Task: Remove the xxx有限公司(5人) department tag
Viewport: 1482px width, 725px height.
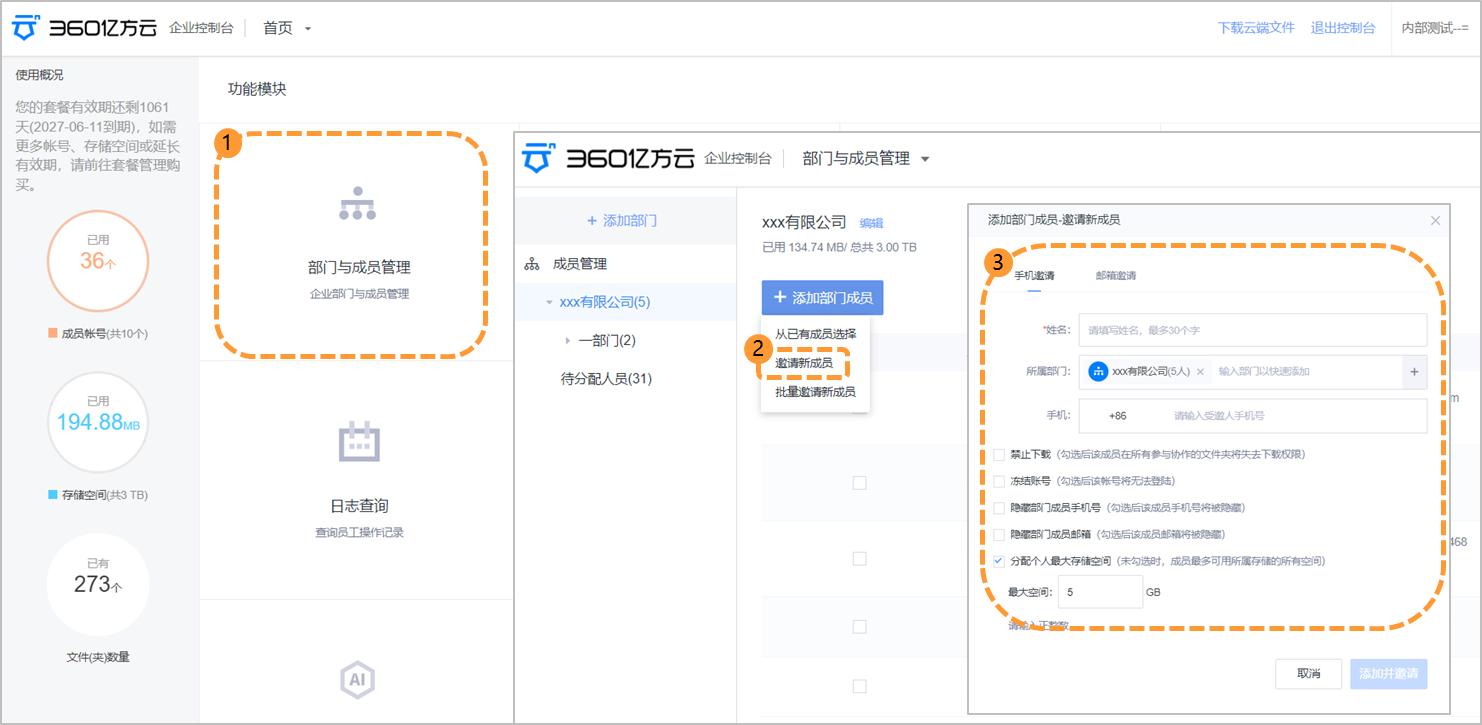Action: tap(1200, 371)
